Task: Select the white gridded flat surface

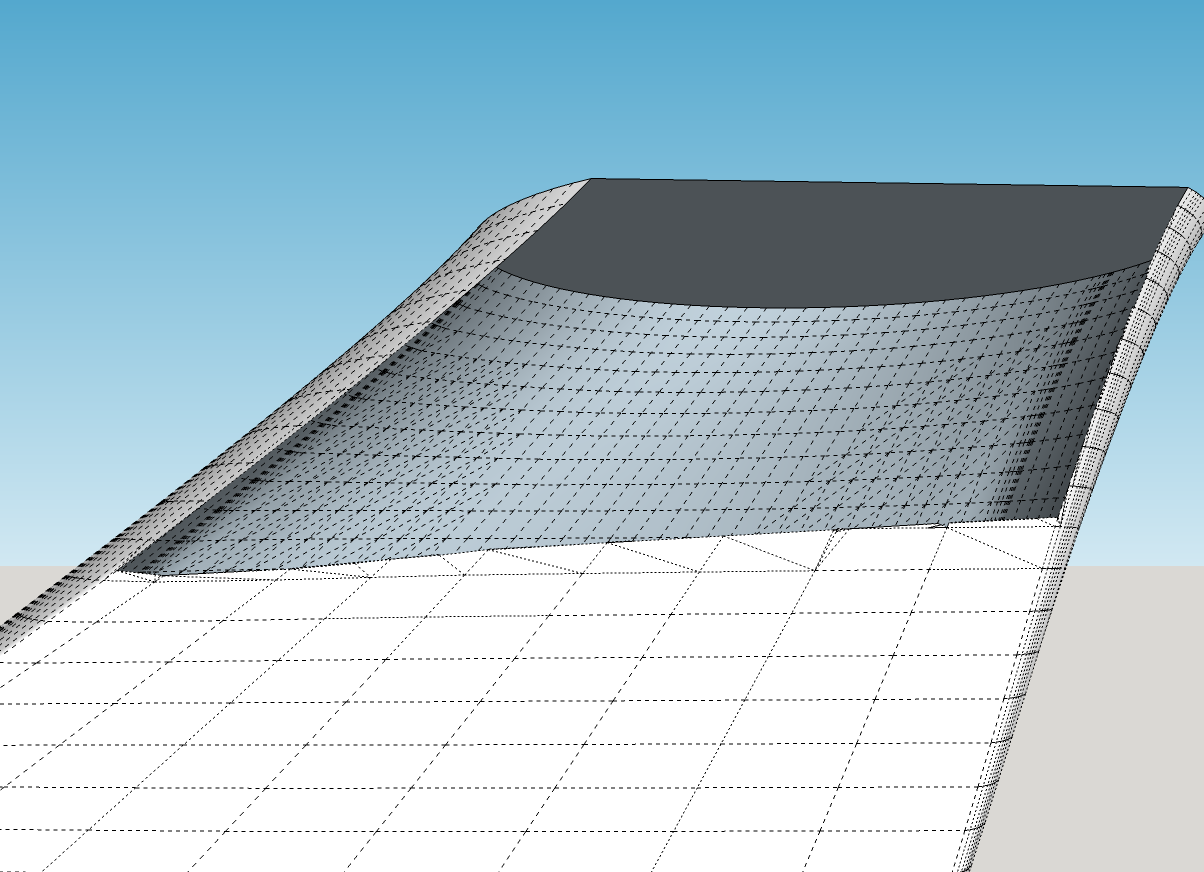Action: 500,720
